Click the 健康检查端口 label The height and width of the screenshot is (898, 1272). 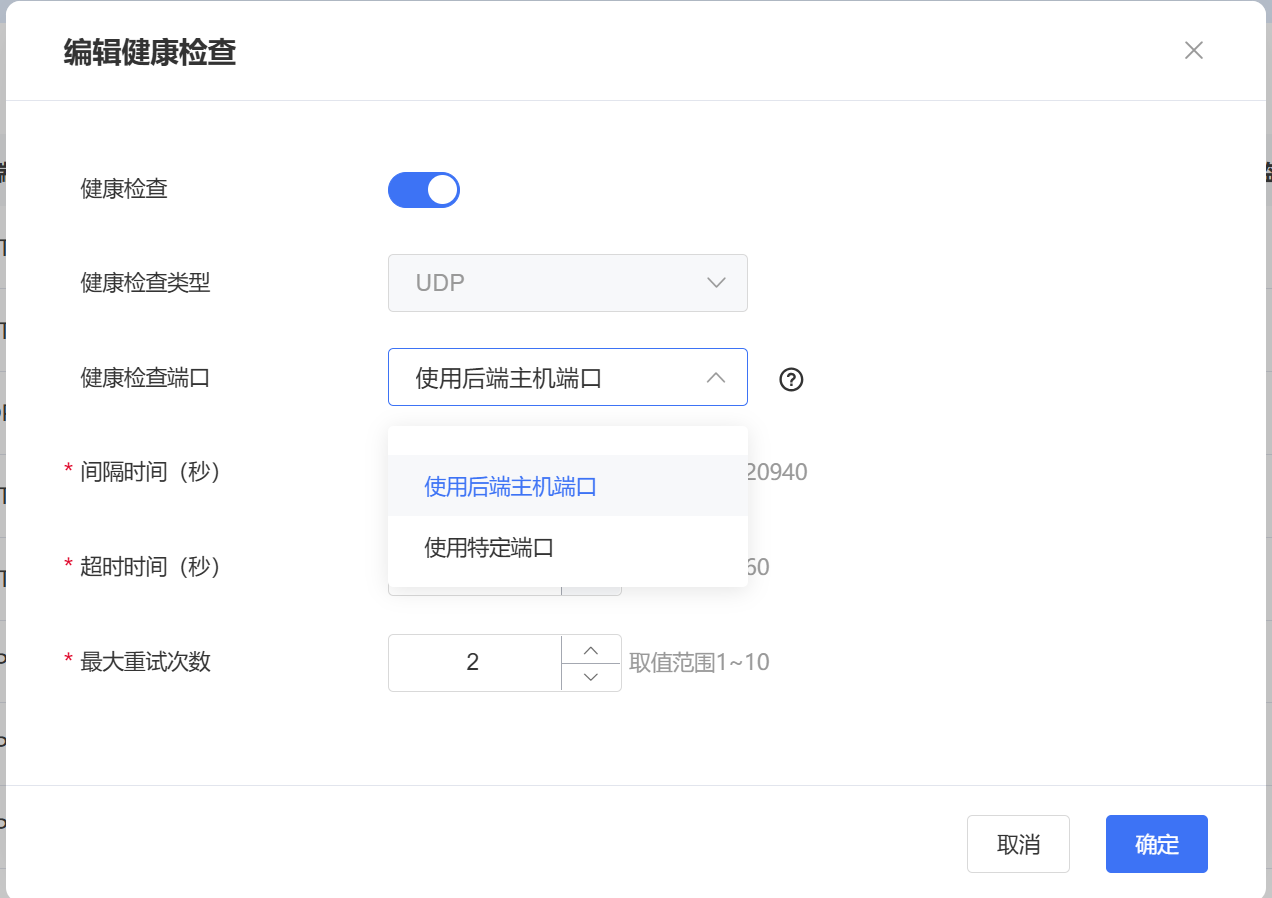tap(145, 378)
